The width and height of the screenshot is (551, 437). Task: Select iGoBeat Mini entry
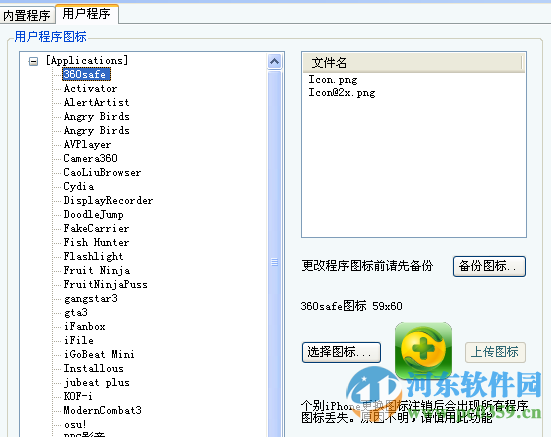99,354
